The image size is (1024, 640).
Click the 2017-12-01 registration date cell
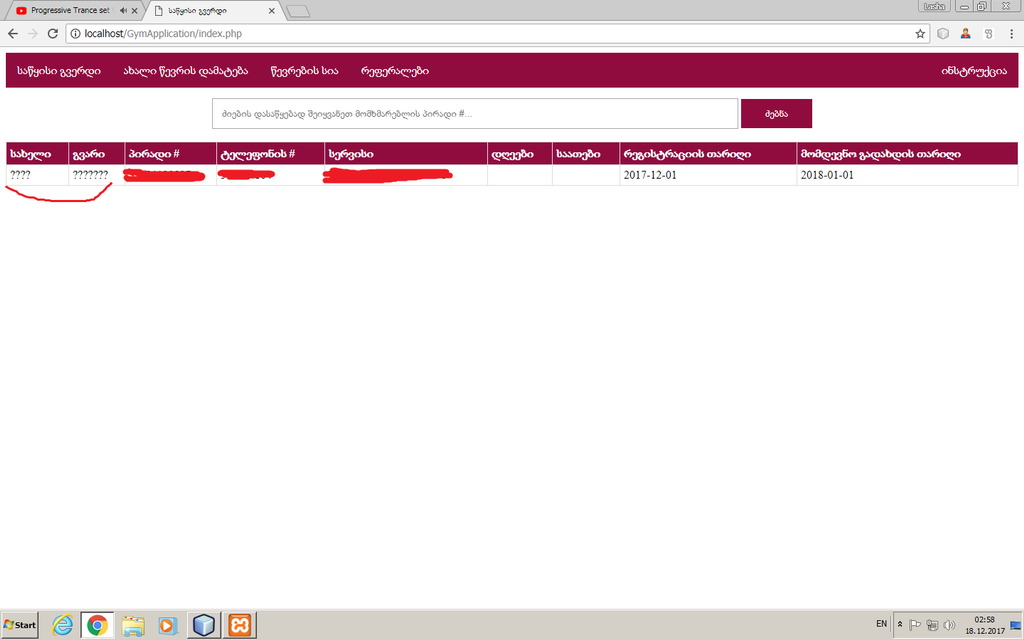tap(708, 175)
